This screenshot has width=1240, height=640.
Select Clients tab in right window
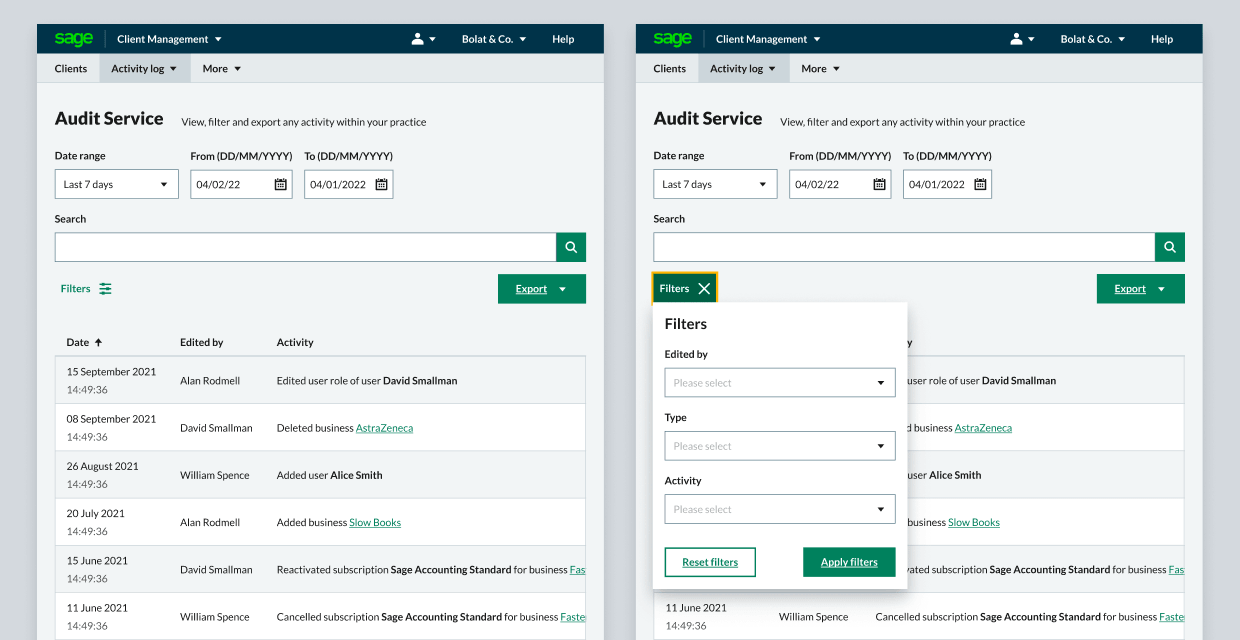(670, 68)
